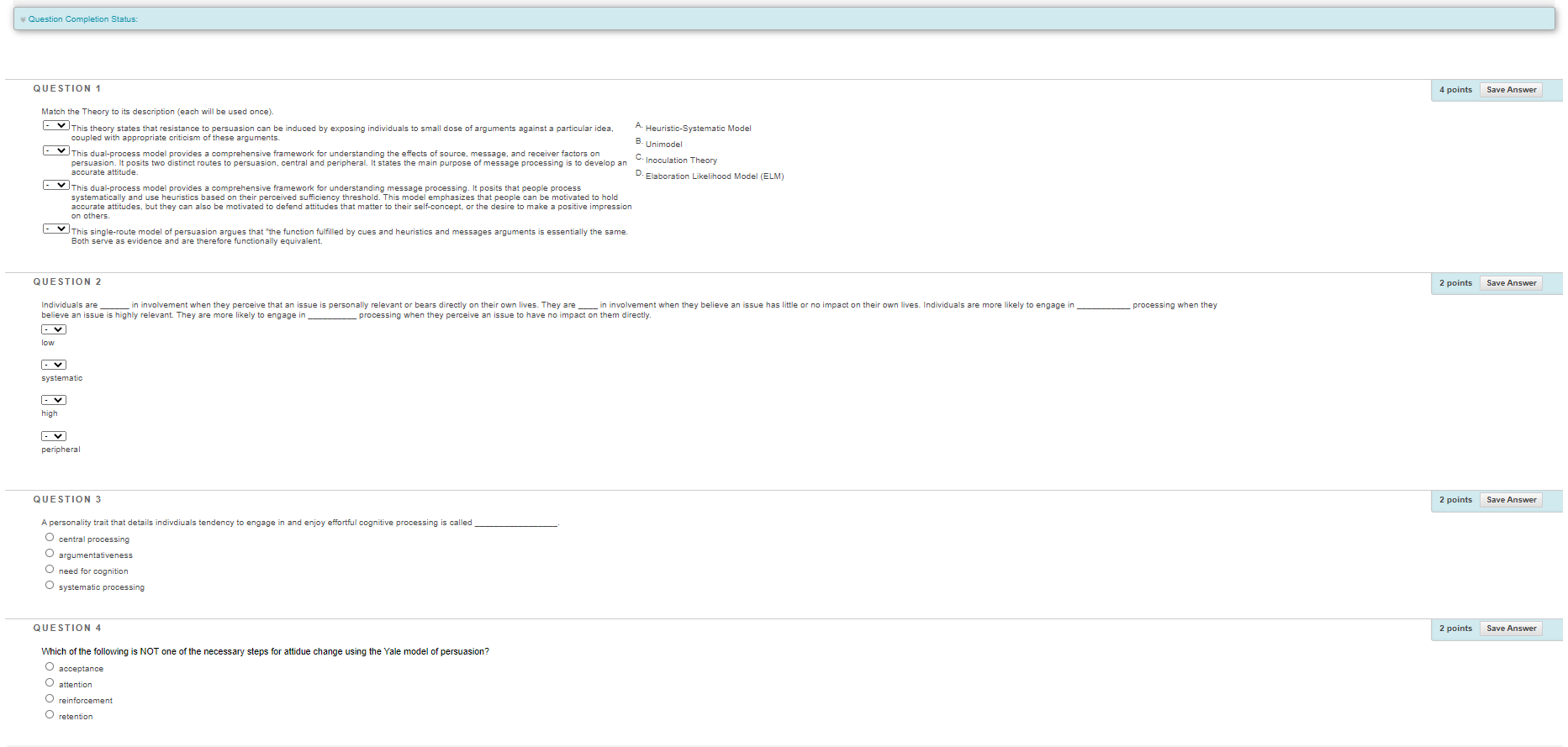Viewport: 1568px width, 747px height.
Task: Click the "QUESTION 1" heading
Action: point(67,89)
